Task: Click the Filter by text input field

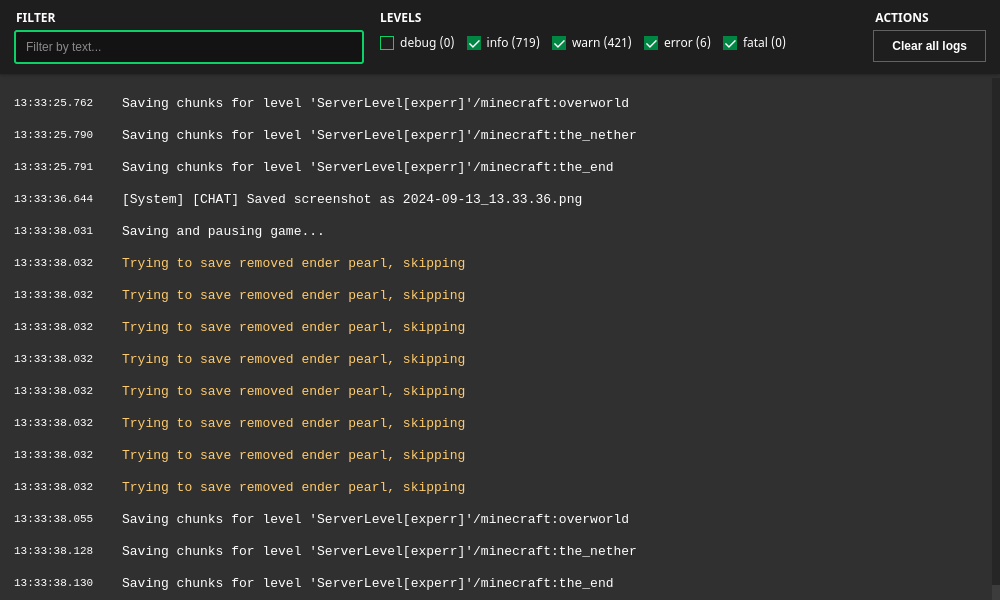Action: (x=189, y=47)
